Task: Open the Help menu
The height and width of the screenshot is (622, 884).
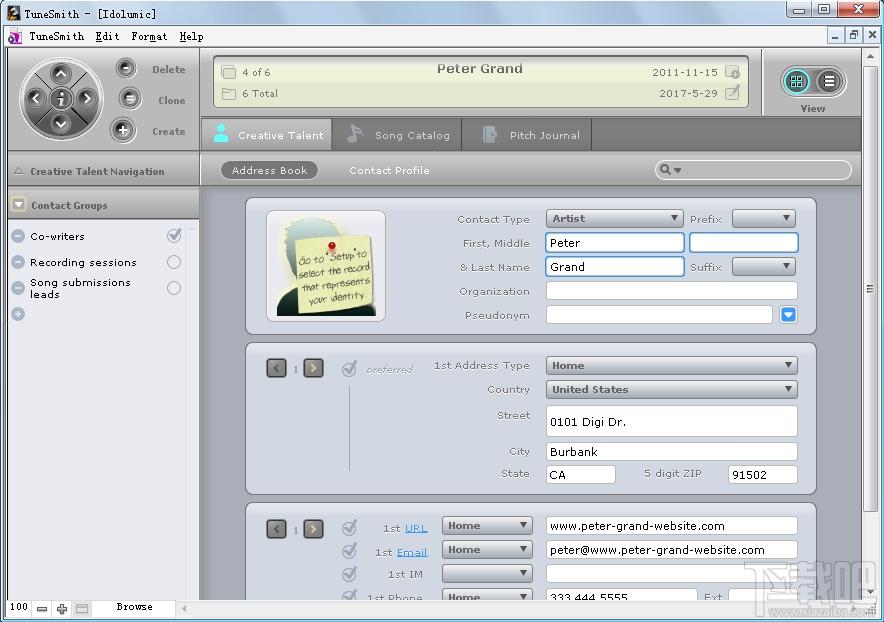Action: pos(191,36)
